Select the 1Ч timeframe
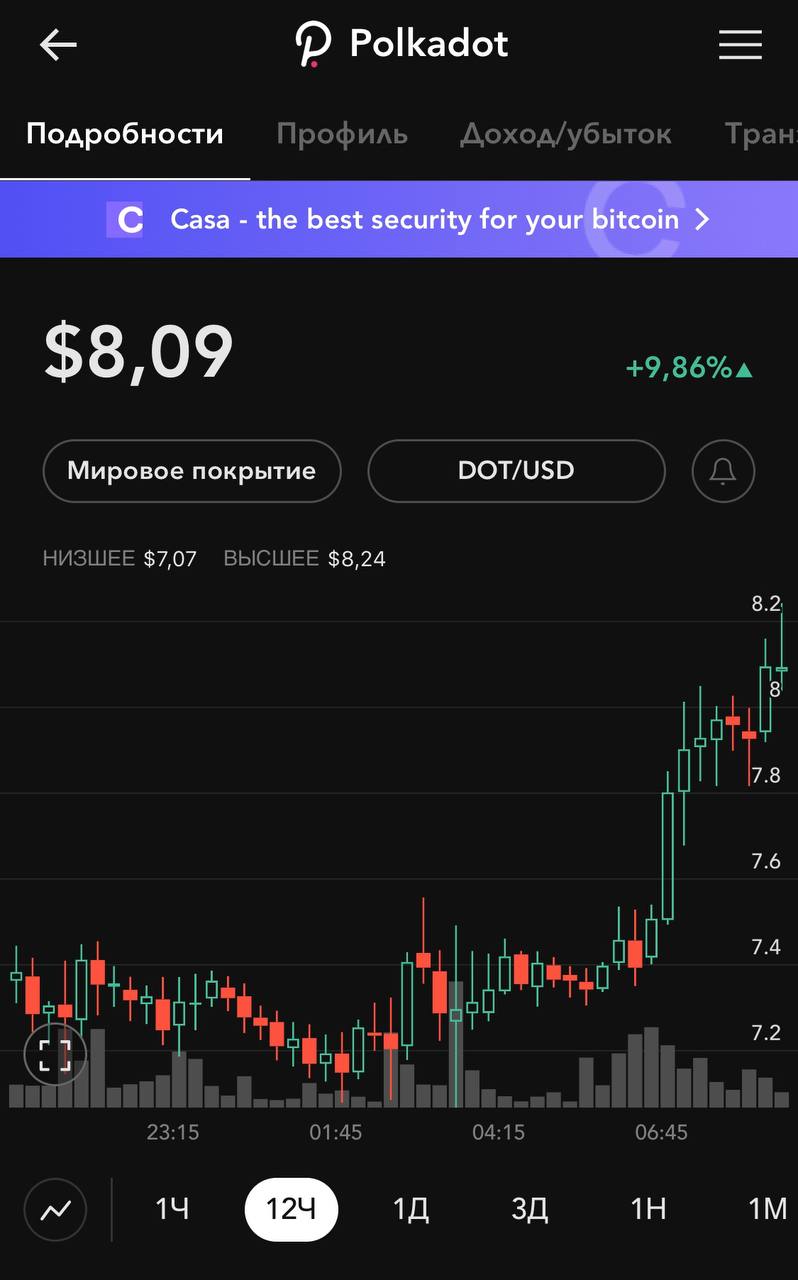 [172, 1210]
